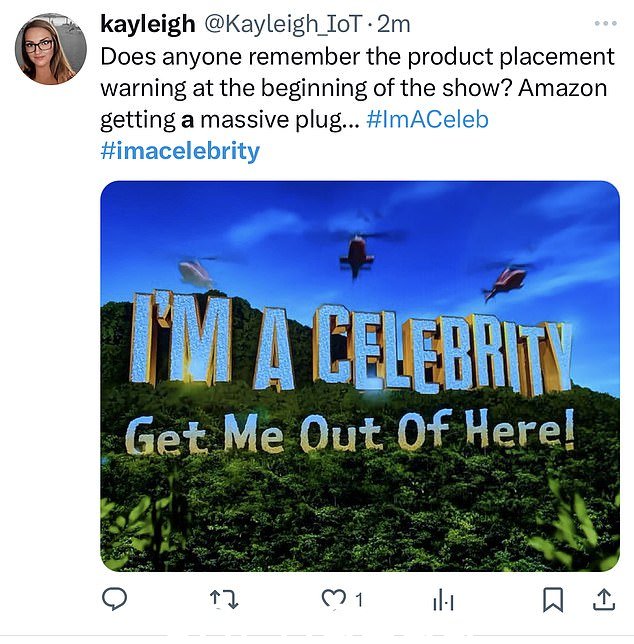Viewport: 634px width, 644px height.
Task: Open the 2m timestamp link
Action: click(x=393, y=24)
